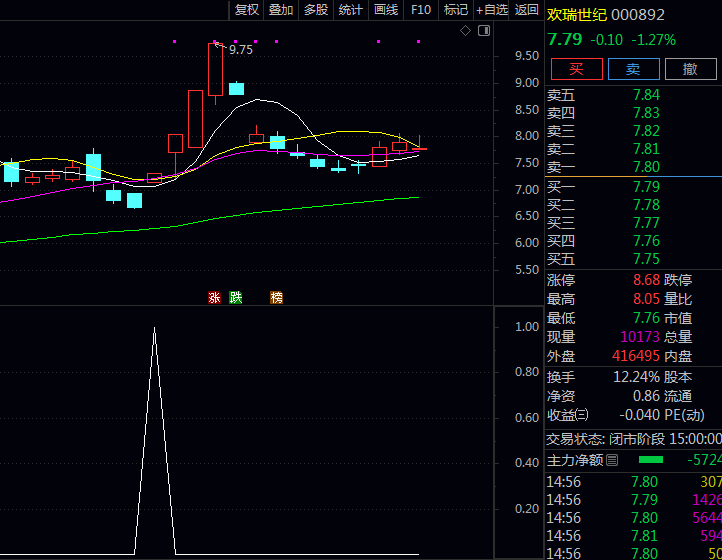Toggle the panel layout icon beside the diamond
722x560 pixels.
[x=484, y=31]
